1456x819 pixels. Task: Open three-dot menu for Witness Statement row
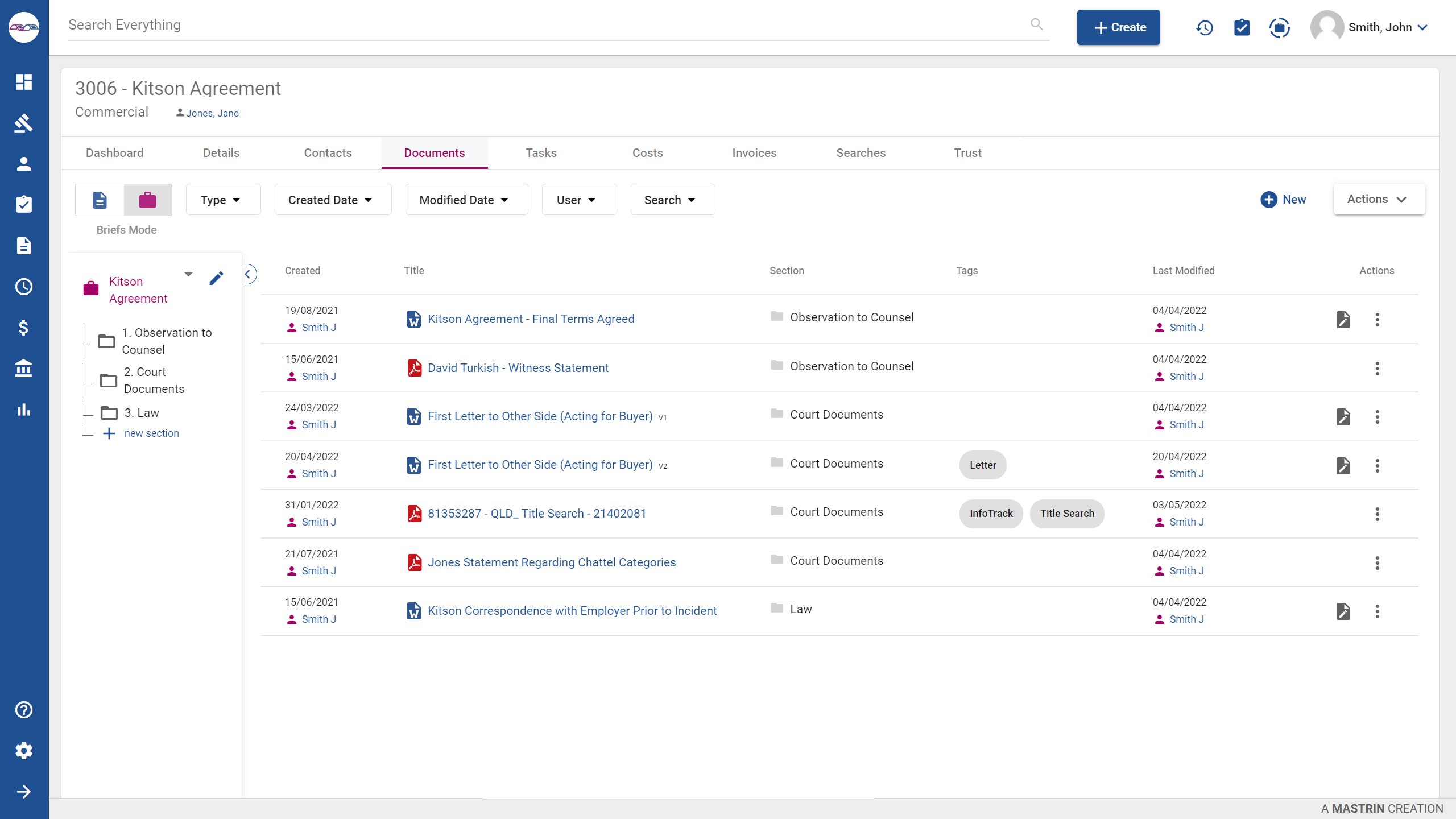tap(1377, 369)
